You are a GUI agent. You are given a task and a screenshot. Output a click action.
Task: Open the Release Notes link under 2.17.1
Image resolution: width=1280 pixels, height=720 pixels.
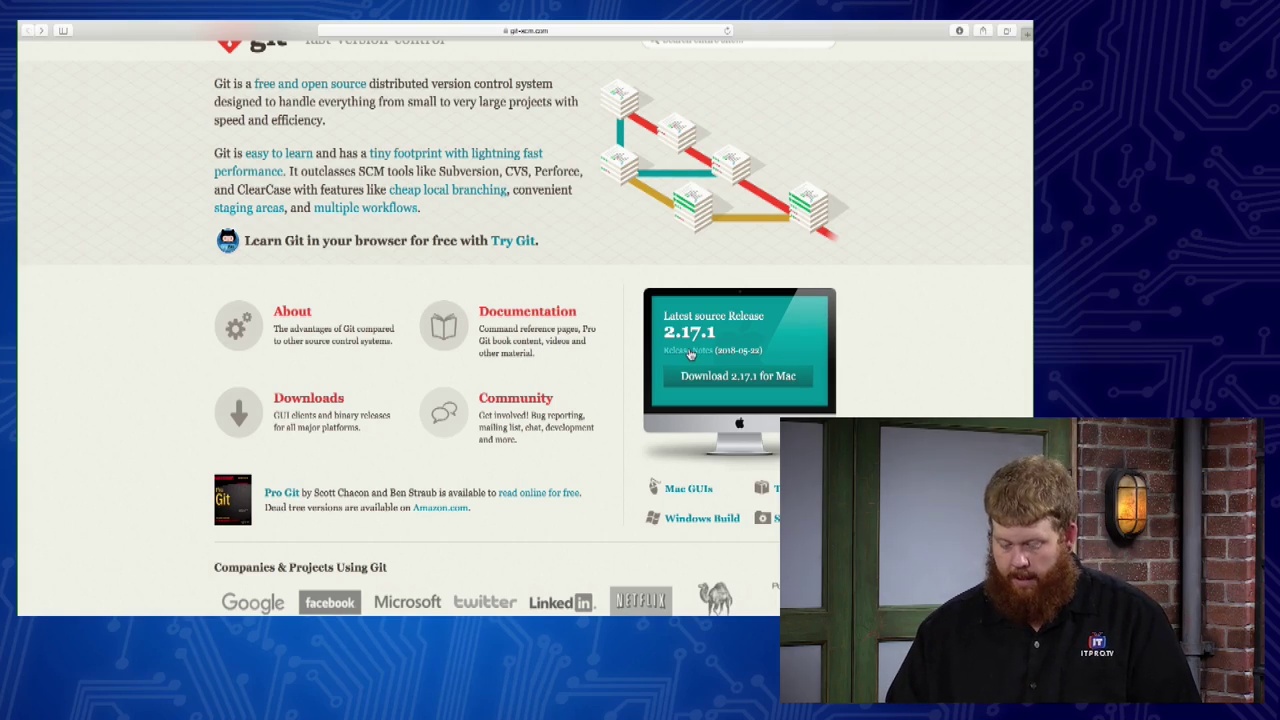point(688,351)
